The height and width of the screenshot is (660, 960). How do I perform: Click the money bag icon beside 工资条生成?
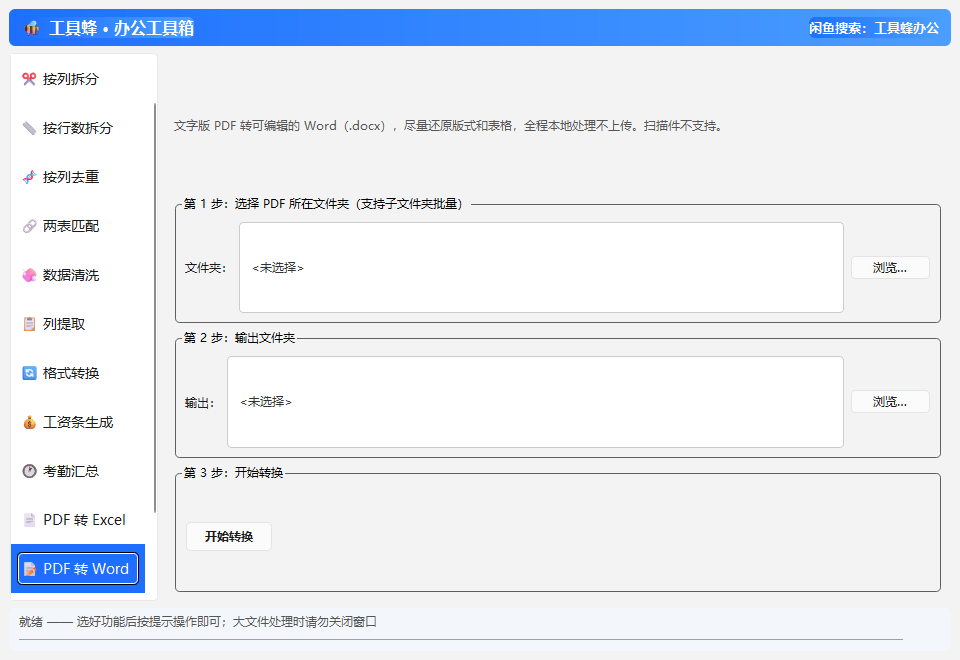[x=29, y=422]
